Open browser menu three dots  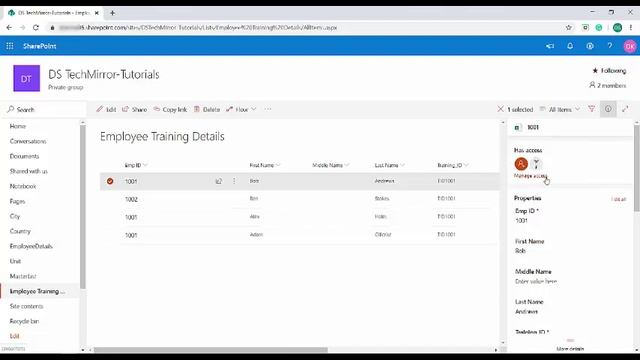click(x=631, y=27)
